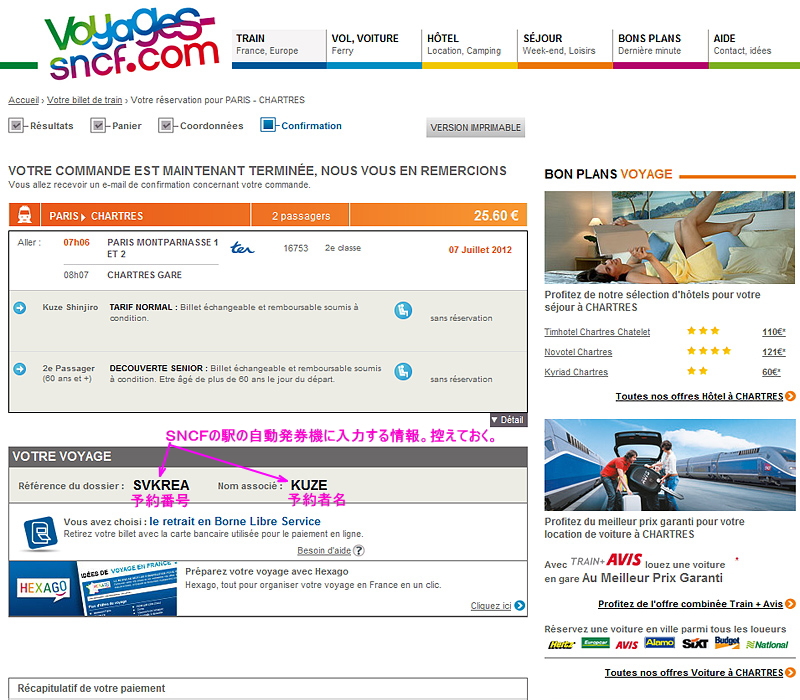Click the SVKREA booking reference
The height and width of the screenshot is (700, 800).
click(161, 485)
